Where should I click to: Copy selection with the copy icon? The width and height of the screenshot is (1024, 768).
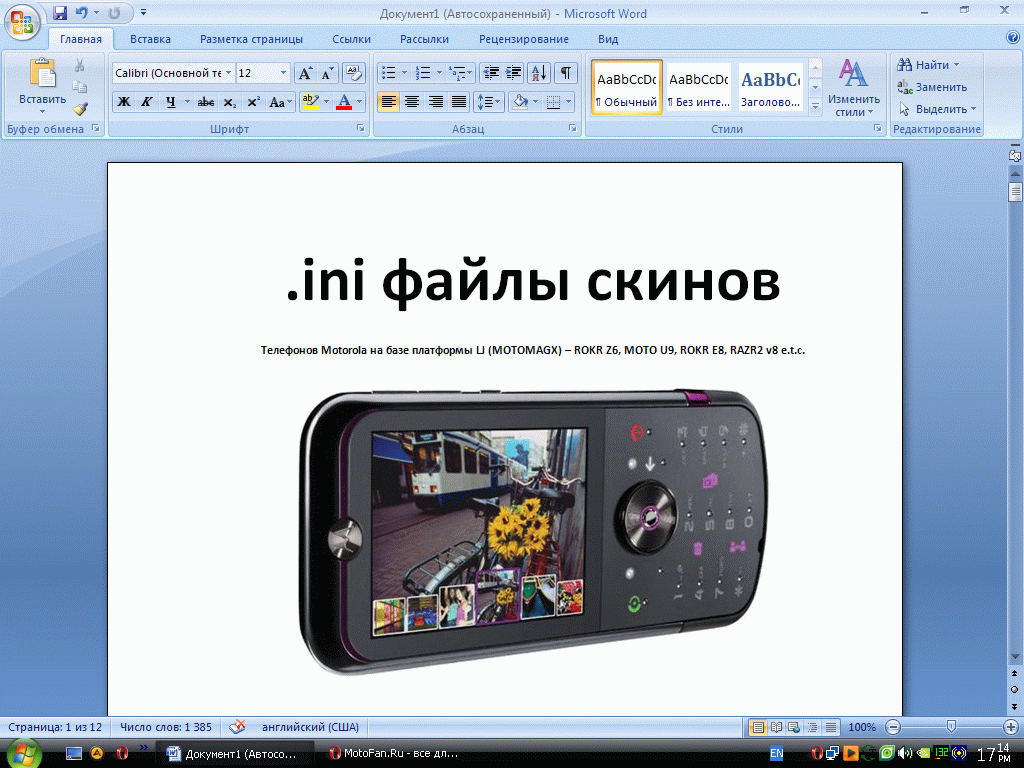point(80,88)
